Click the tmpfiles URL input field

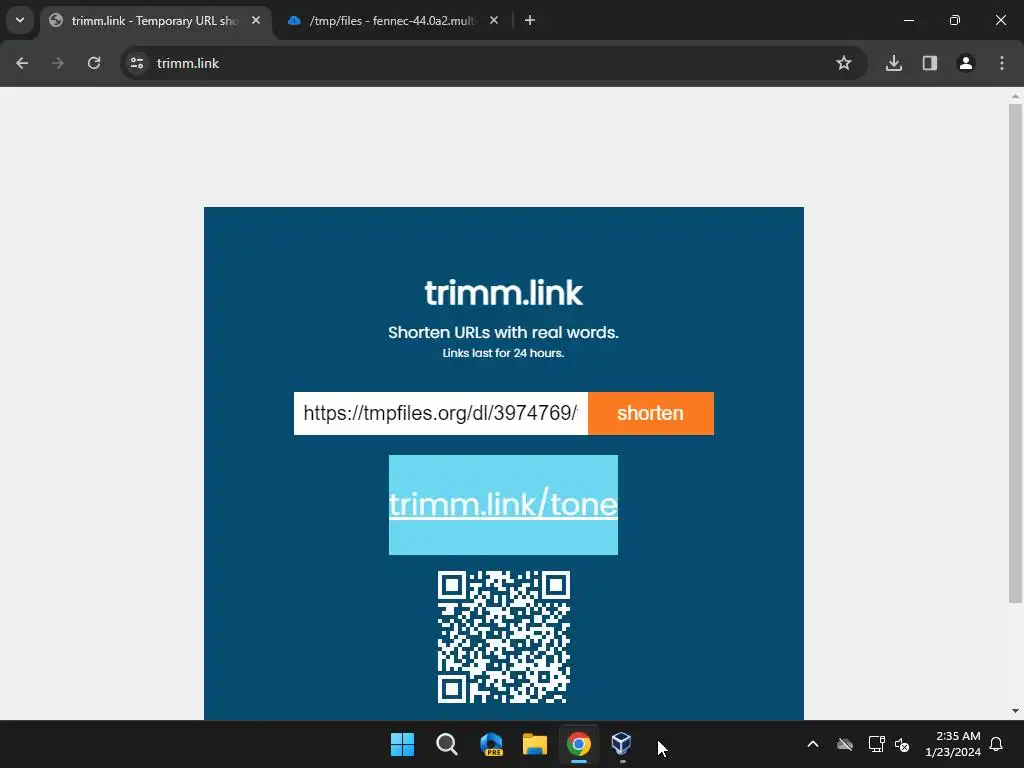[x=441, y=413]
